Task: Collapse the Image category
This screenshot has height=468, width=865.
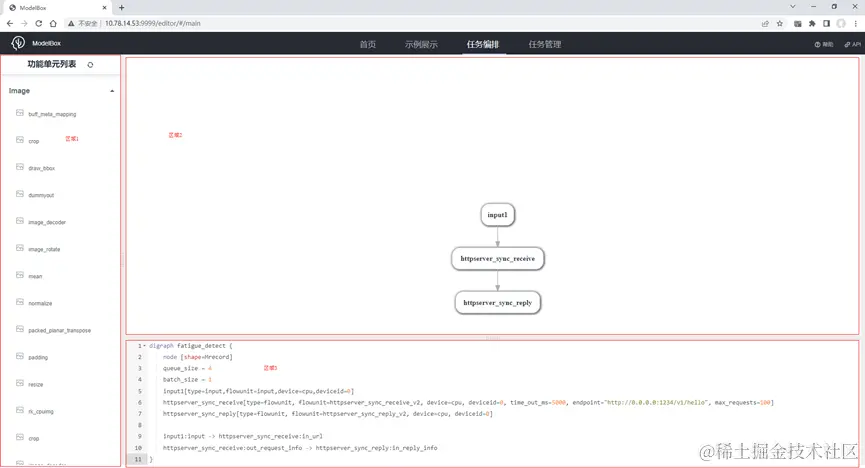Action: click(112, 91)
